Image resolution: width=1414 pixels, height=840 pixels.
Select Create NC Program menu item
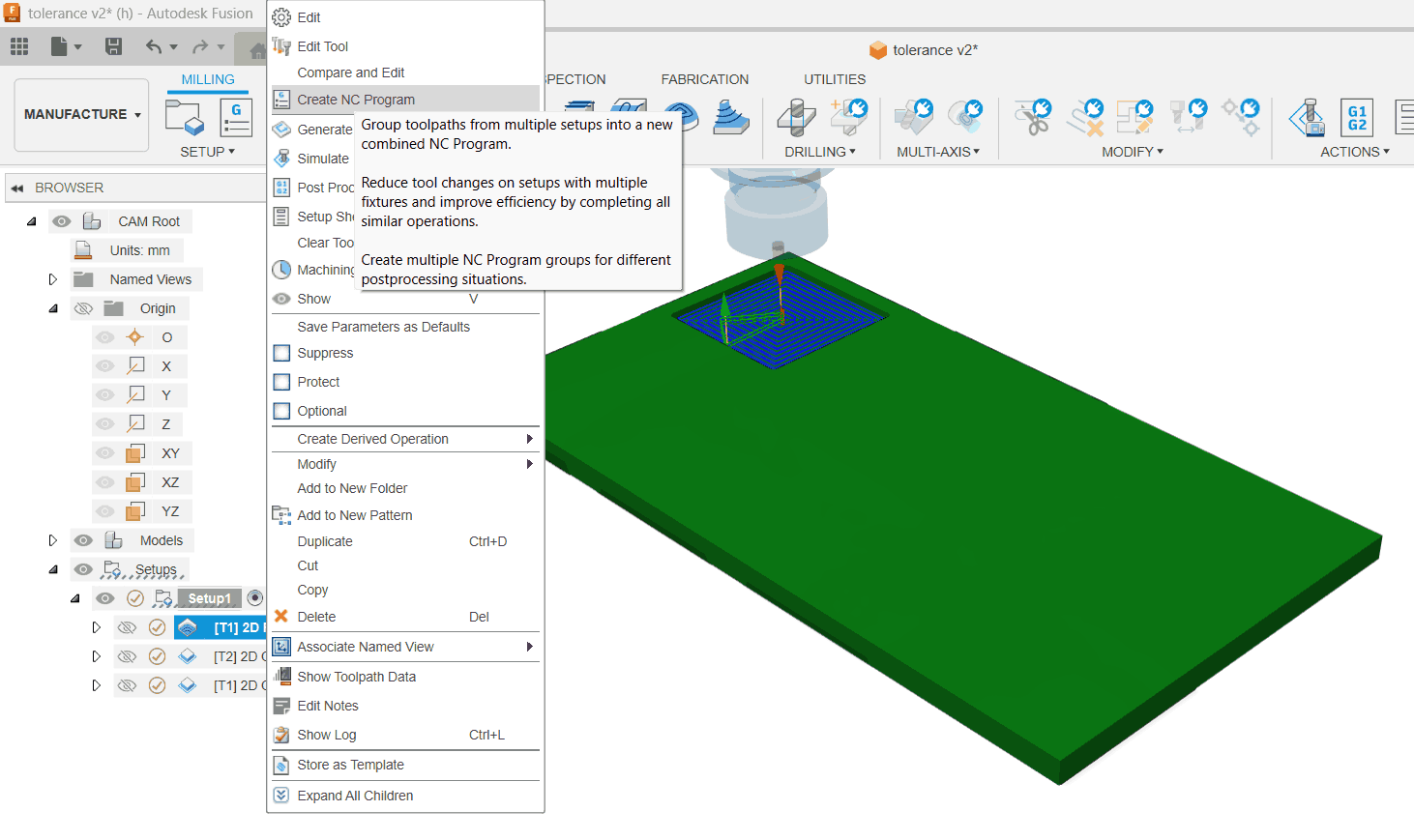[x=405, y=100]
